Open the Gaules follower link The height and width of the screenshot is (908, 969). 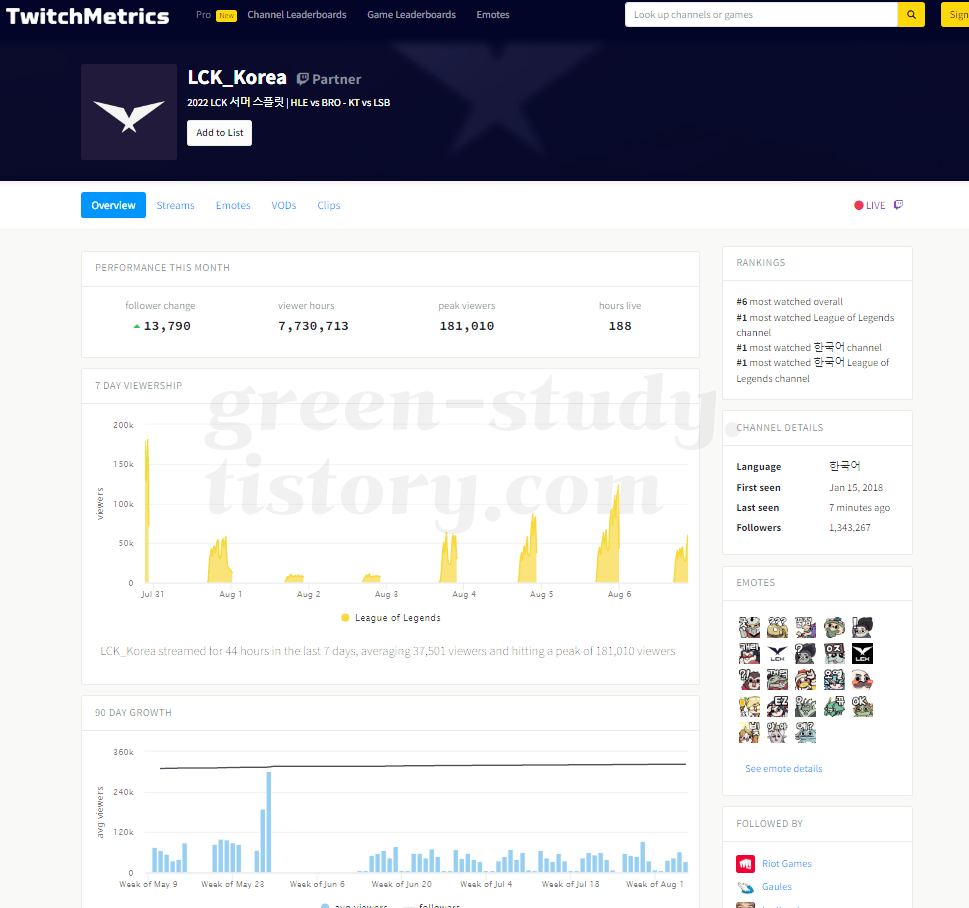coord(777,886)
